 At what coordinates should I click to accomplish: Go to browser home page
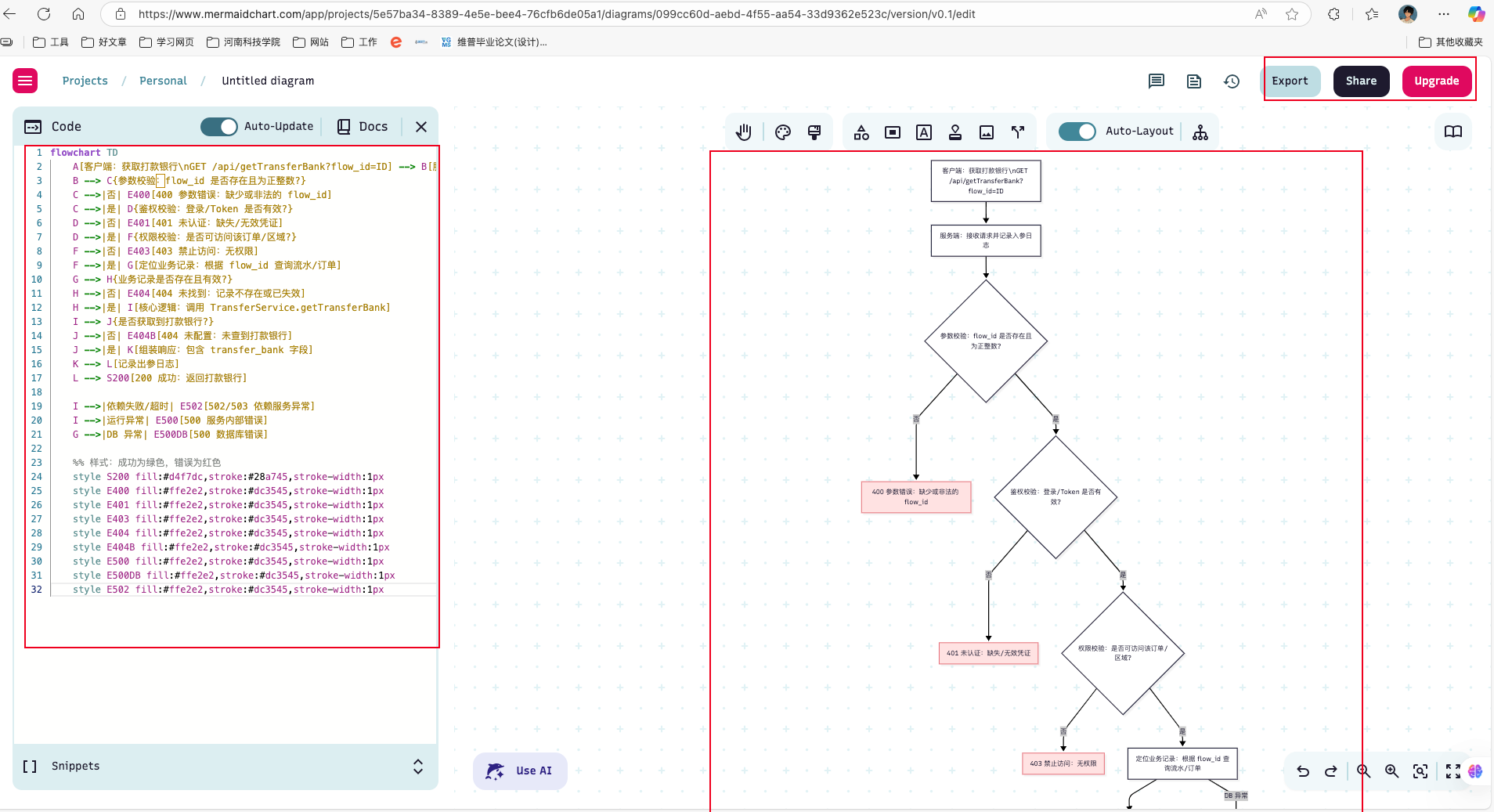(x=78, y=14)
